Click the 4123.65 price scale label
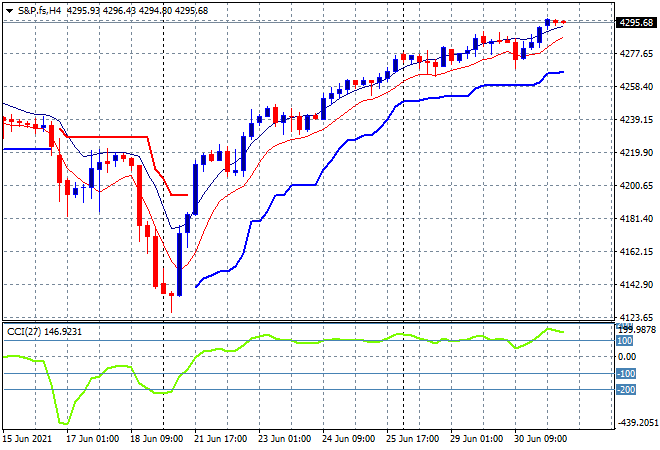This screenshot has width=660, height=450. coord(636,317)
